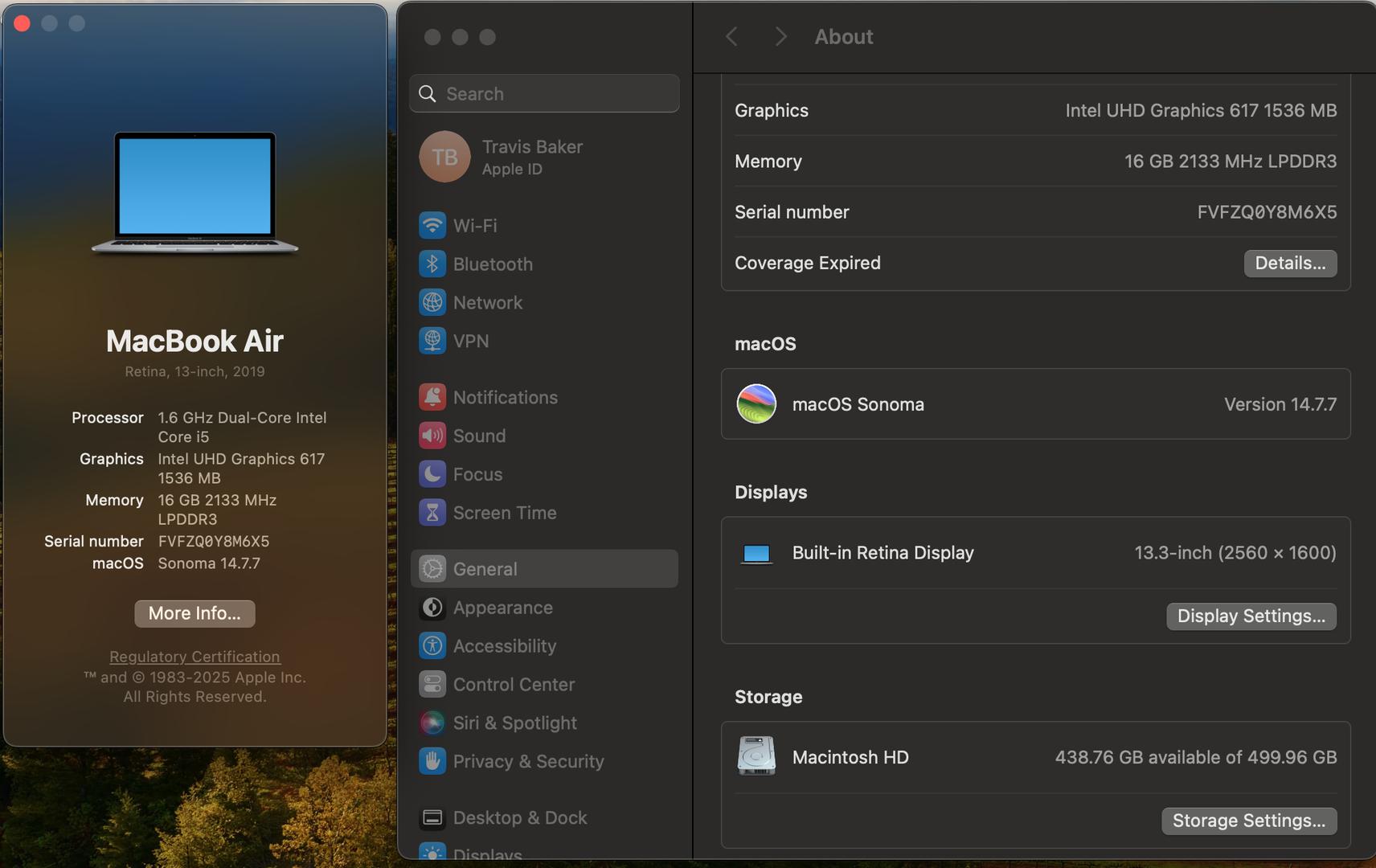The width and height of the screenshot is (1376, 868).
Task: Click 438.76 GB available of 499.96 GB
Action: (1196, 757)
